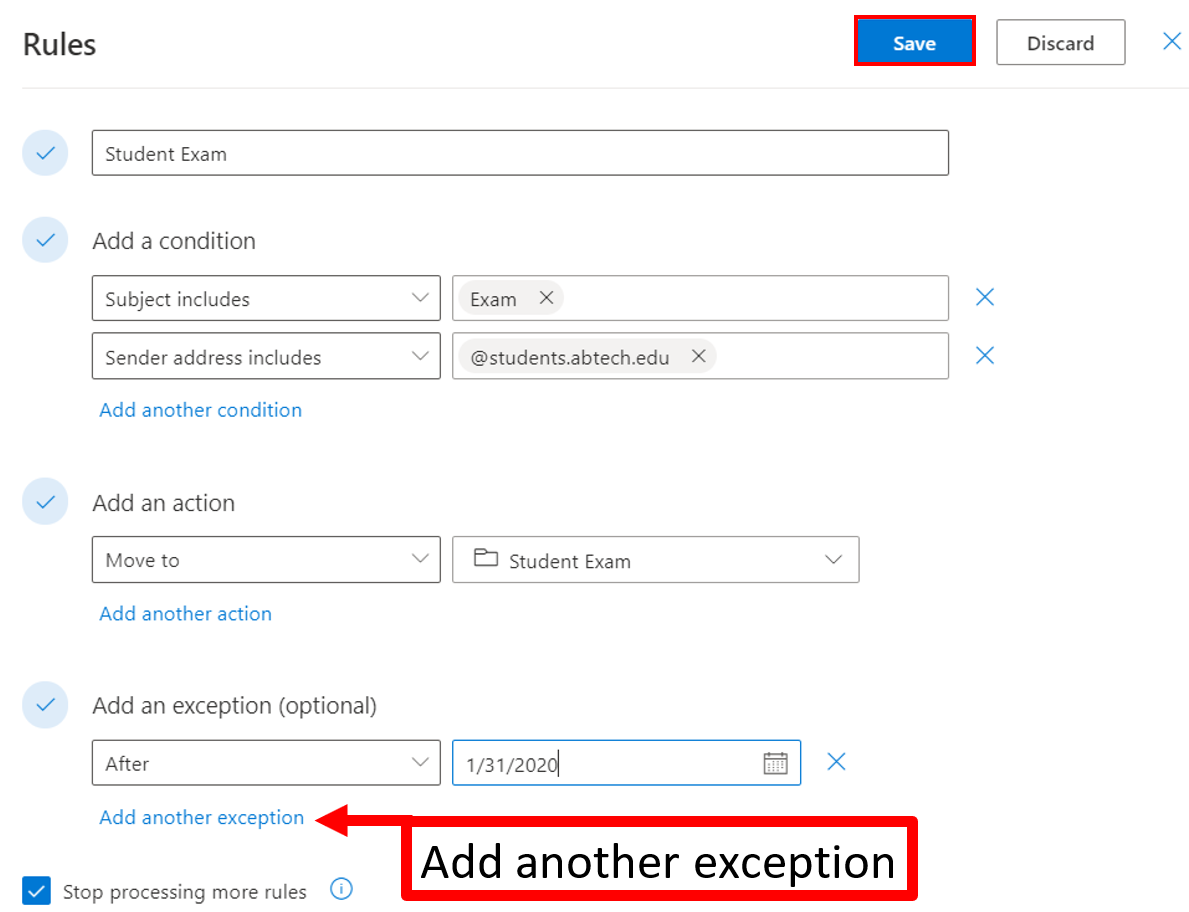The width and height of the screenshot is (1189, 912).
Task: Remove the @students.abtech.edu address chip
Action: click(x=698, y=355)
